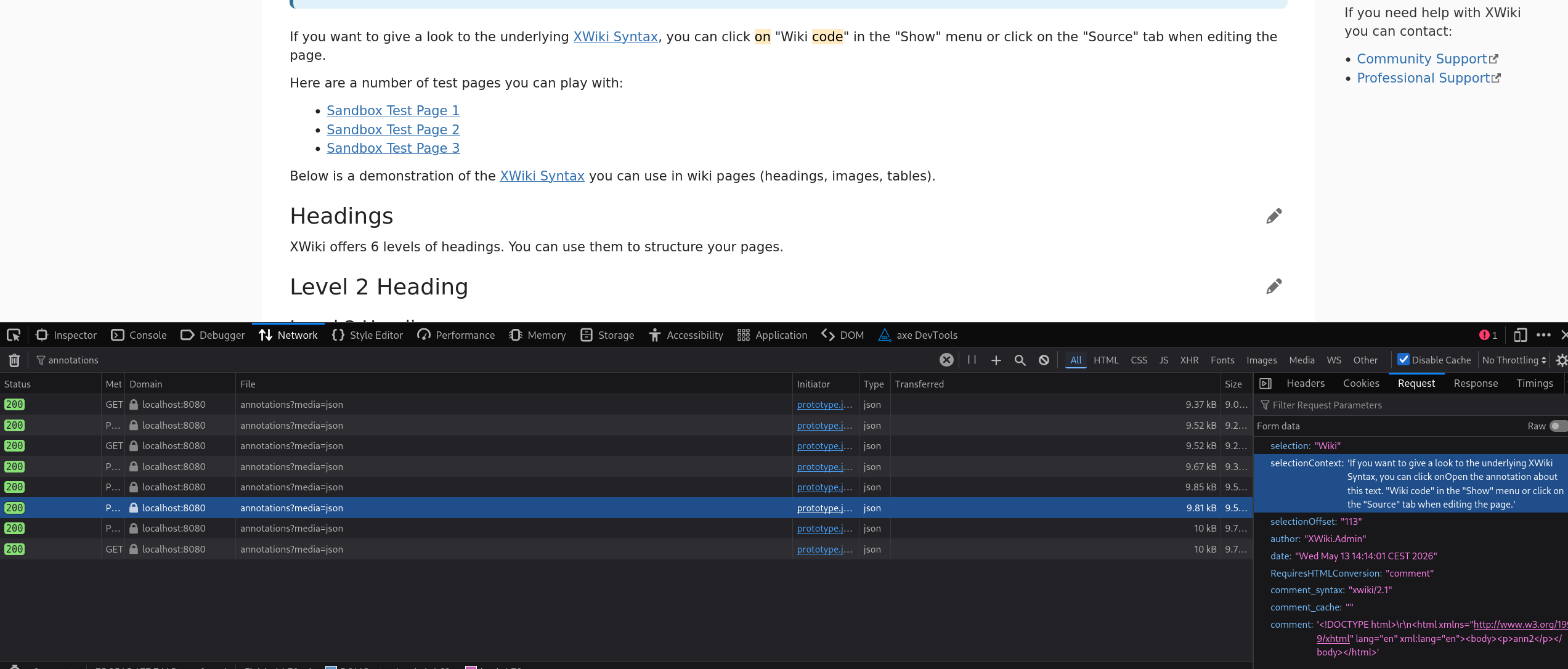The width and height of the screenshot is (1568, 669).
Task: Click the lock icon in the selected request row
Action: tap(134, 508)
